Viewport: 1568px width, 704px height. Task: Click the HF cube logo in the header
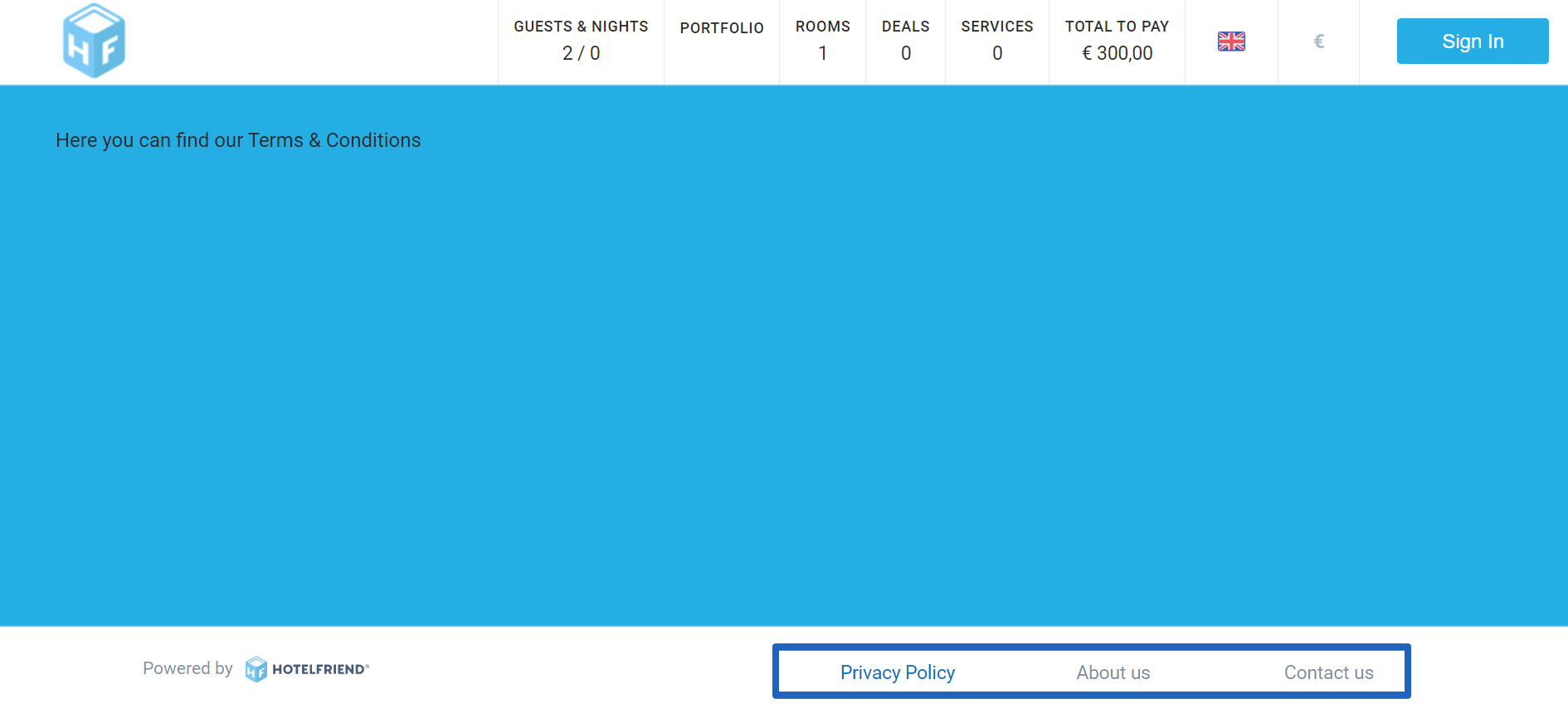click(94, 41)
